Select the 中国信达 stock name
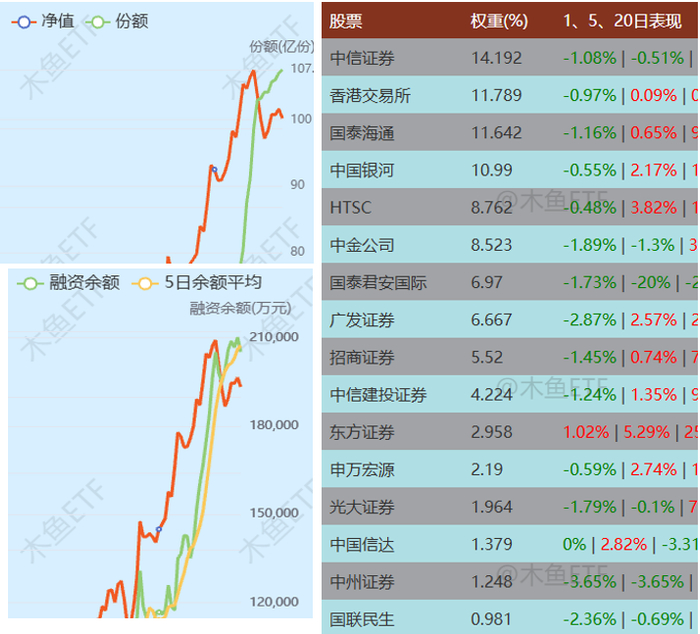The image size is (700, 634). click(x=362, y=545)
